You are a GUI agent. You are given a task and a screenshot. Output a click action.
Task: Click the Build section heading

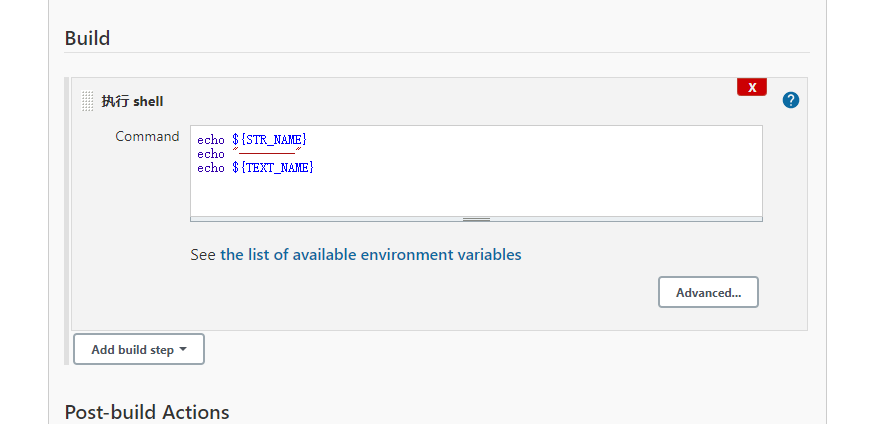[x=87, y=38]
